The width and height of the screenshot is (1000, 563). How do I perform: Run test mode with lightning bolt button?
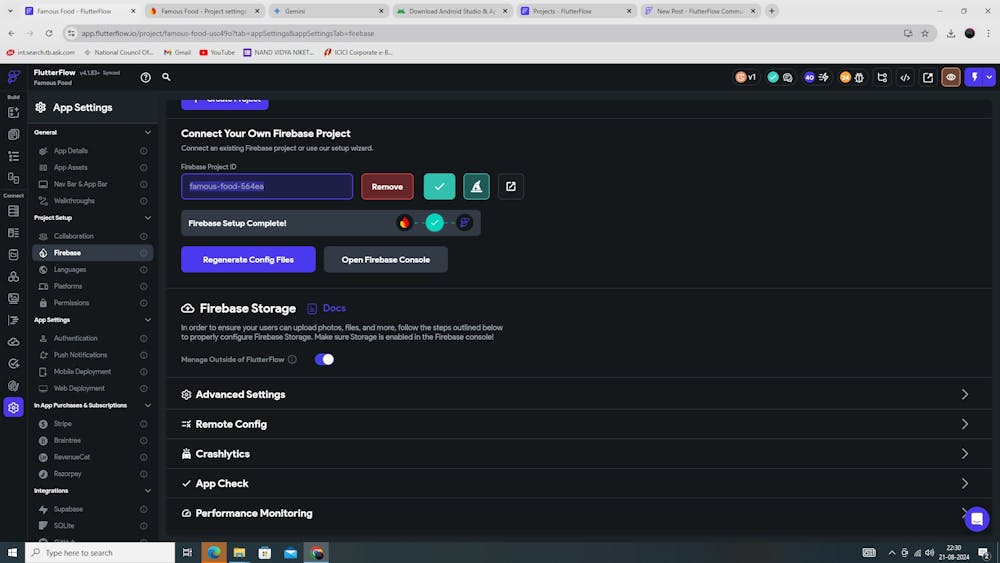coord(974,77)
